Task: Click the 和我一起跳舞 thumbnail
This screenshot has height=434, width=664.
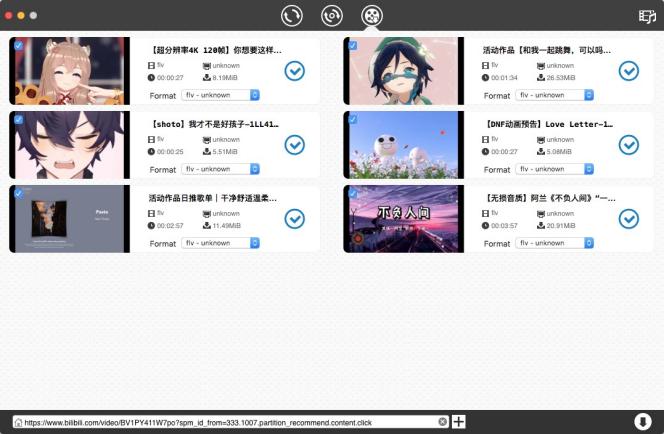Action: pyautogui.click(x=404, y=71)
